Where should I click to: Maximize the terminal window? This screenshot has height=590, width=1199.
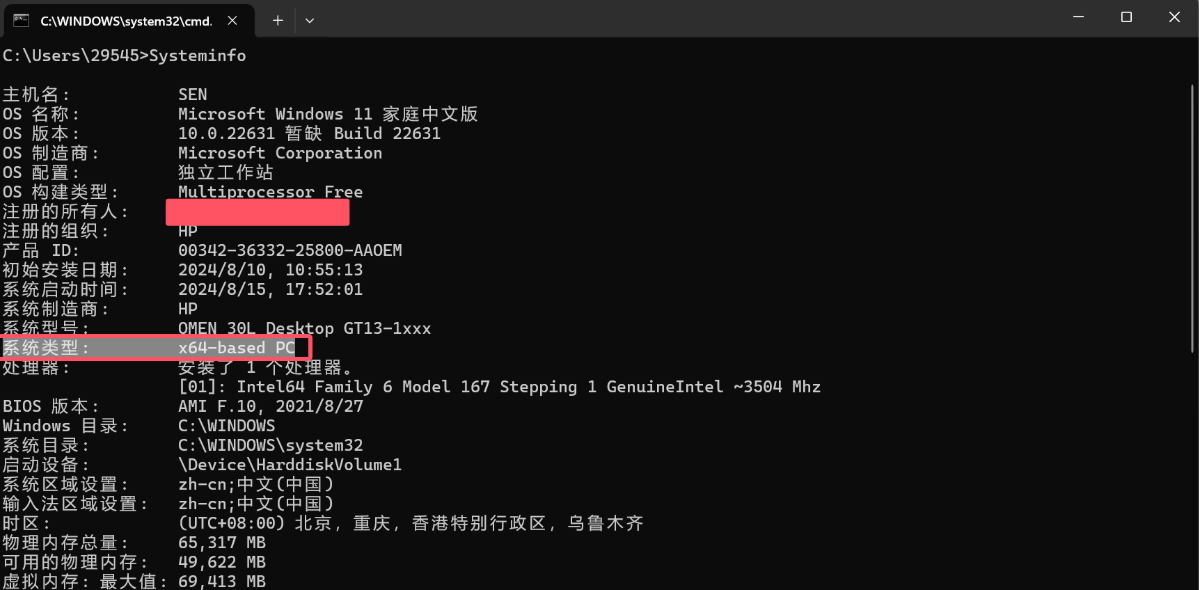pyautogui.click(x=1126, y=17)
